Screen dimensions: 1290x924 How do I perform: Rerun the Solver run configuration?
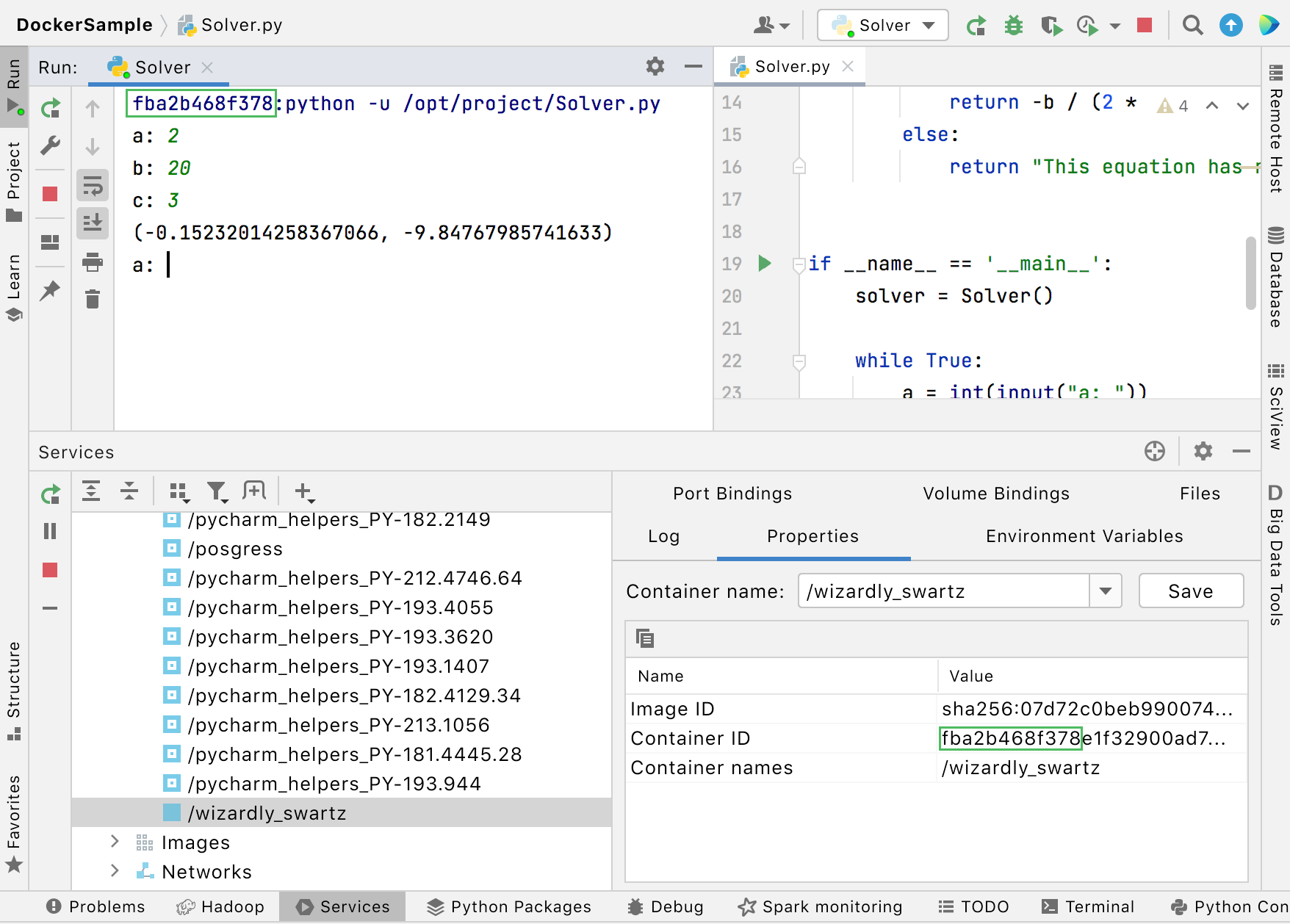pos(50,107)
